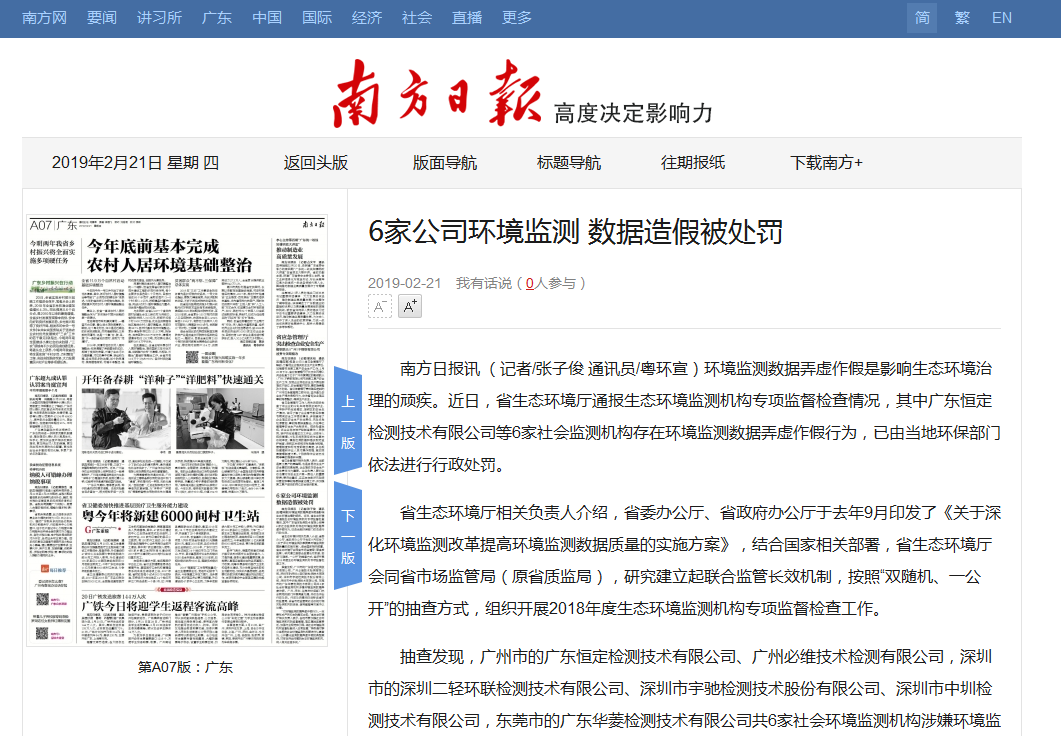The image size is (1061, 736).
Task: Click 返回头版 link
Action: tap(316, 163)
